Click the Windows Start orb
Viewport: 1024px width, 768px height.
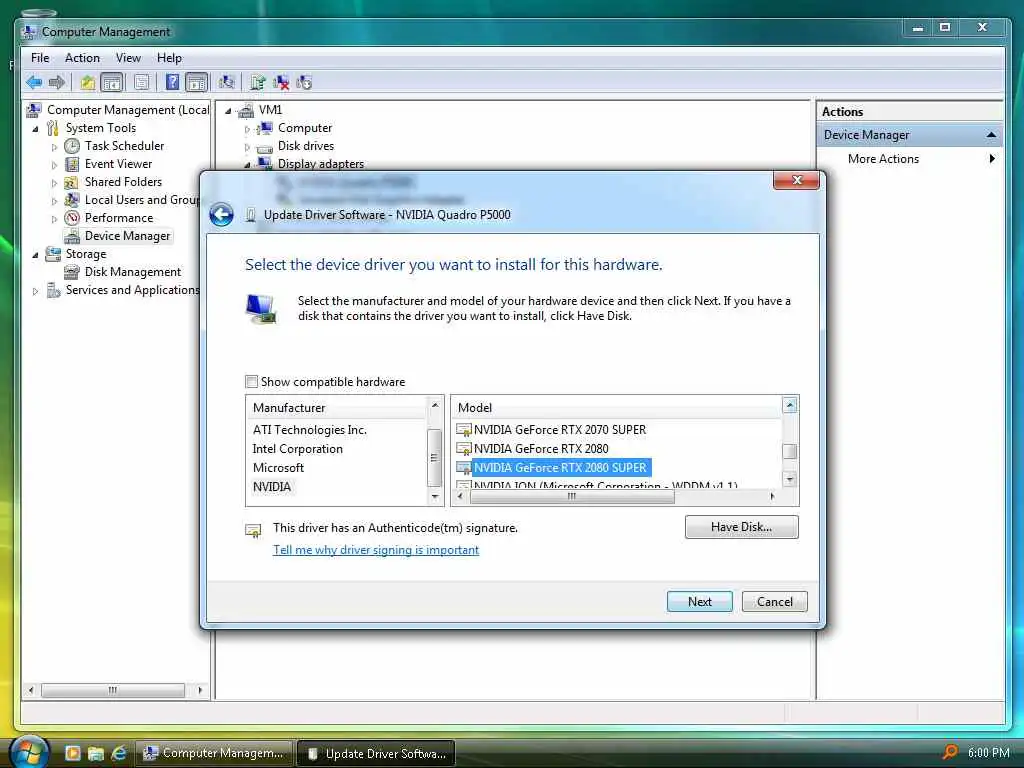click(x=29, y=752)
